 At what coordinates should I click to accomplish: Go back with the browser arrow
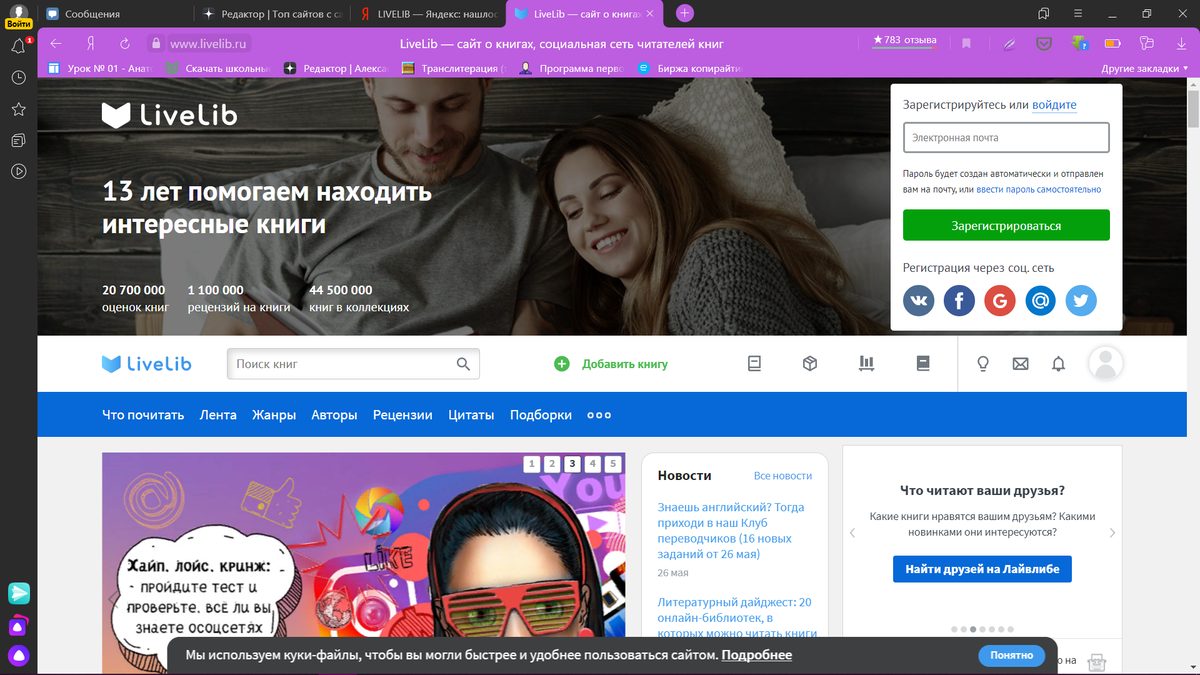tap(56, 44)
